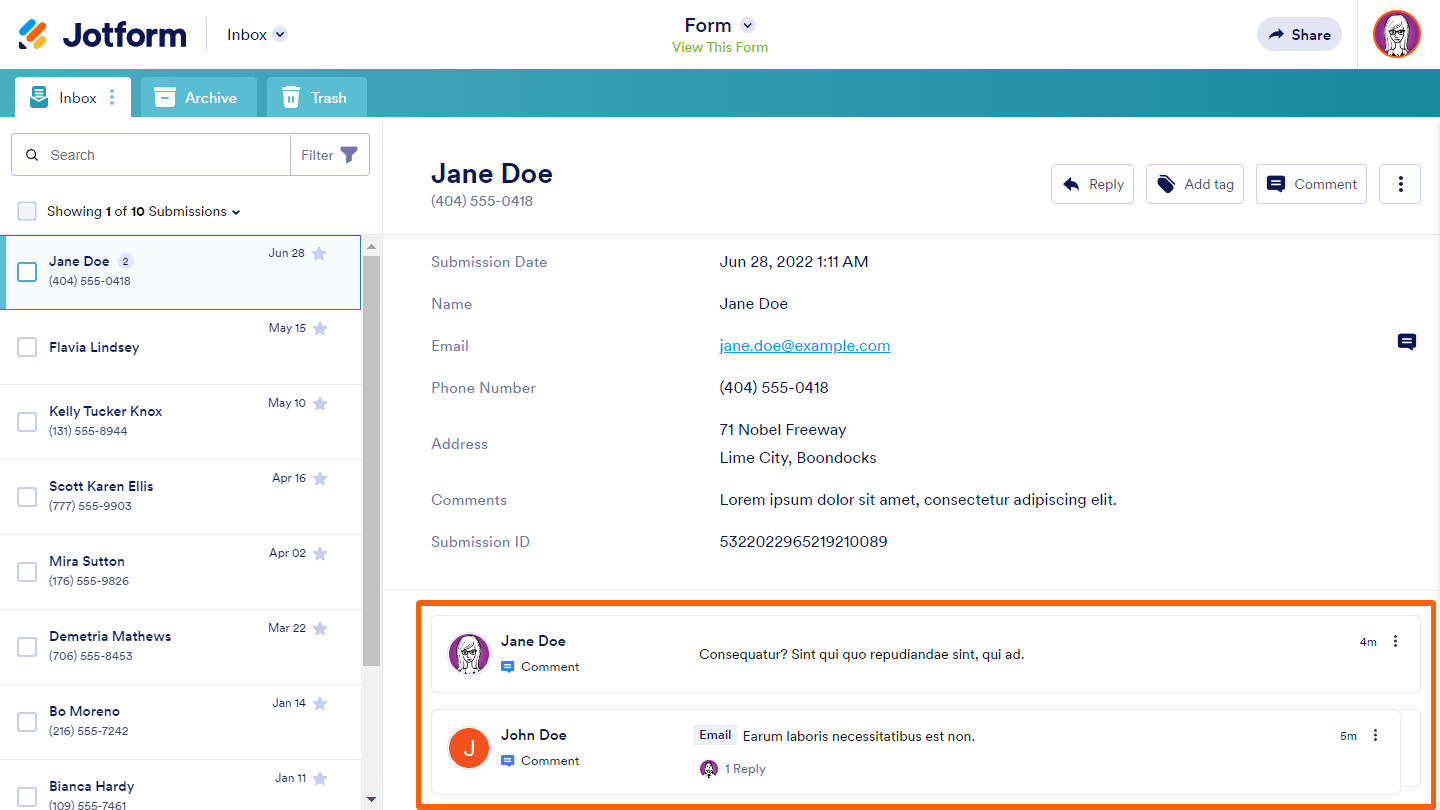This screenshot has width=1440, height=810.
Task: Switch to the Archive tab
Action: pos(198,98)
